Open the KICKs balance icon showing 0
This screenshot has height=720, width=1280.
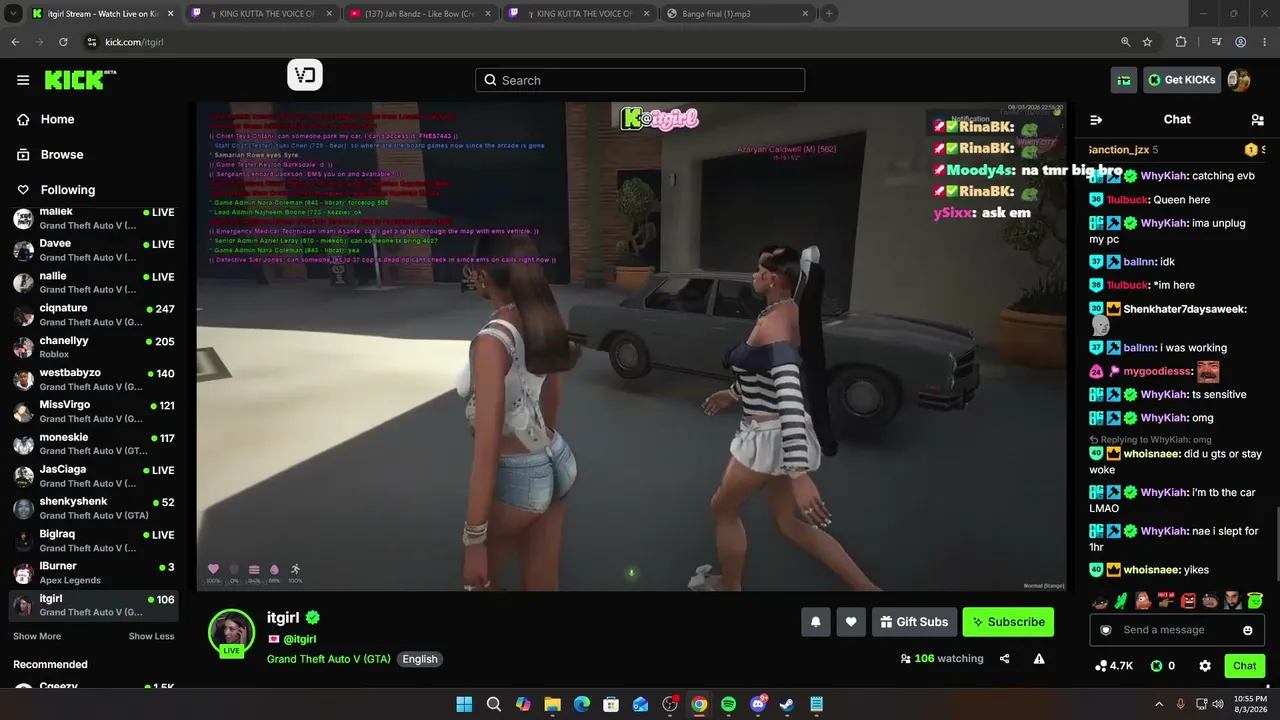(1162, 665)
